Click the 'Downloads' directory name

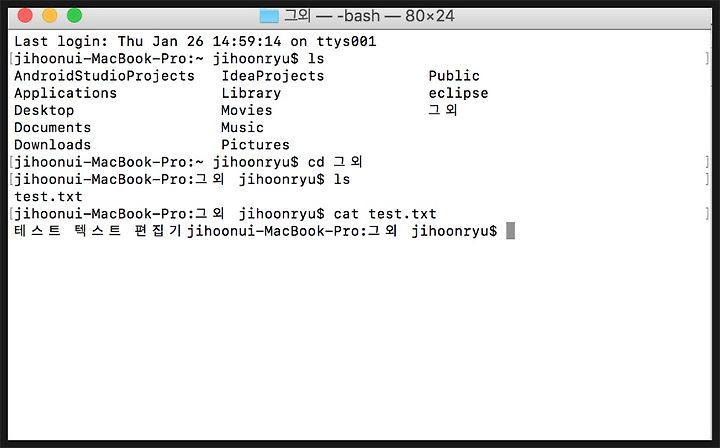tap(52, 145)
